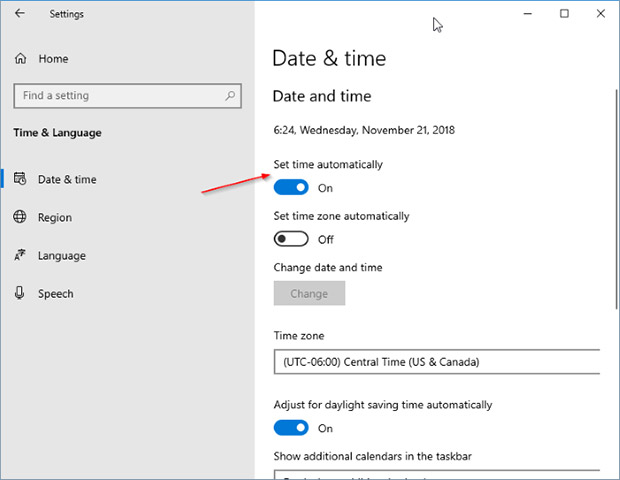
Task: Click the Time zone label
Action: [299, 336]
